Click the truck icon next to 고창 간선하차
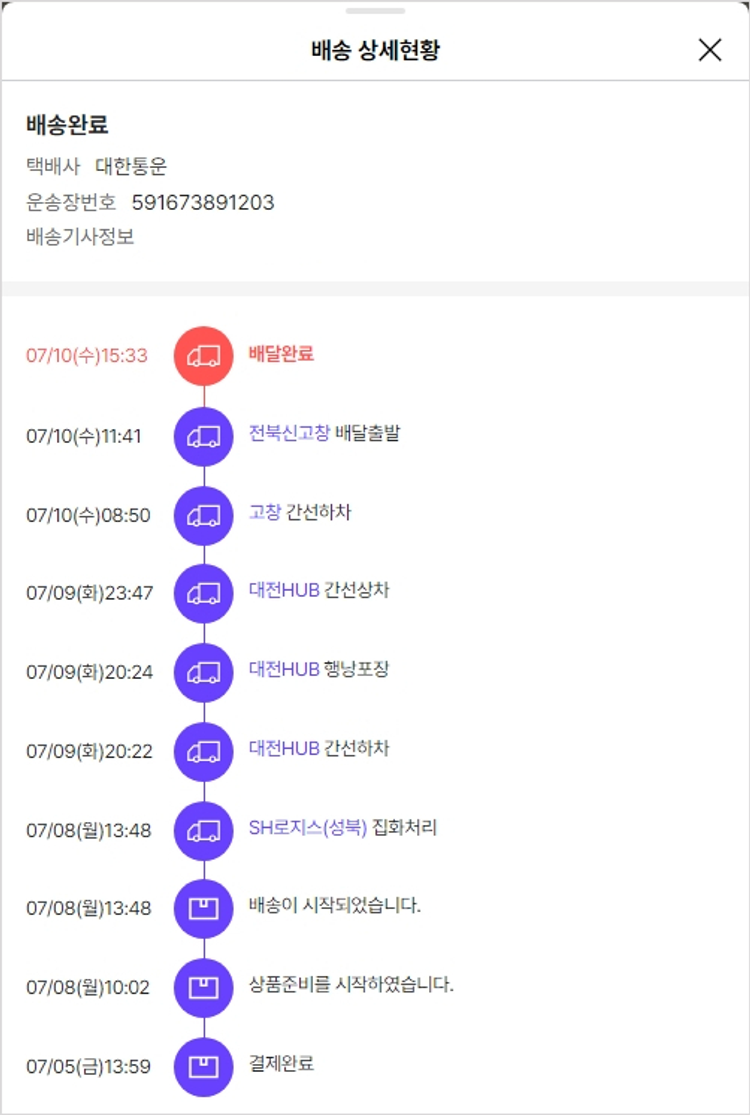Viewport: 750px width, 1115px height. [x=204, y=514]
